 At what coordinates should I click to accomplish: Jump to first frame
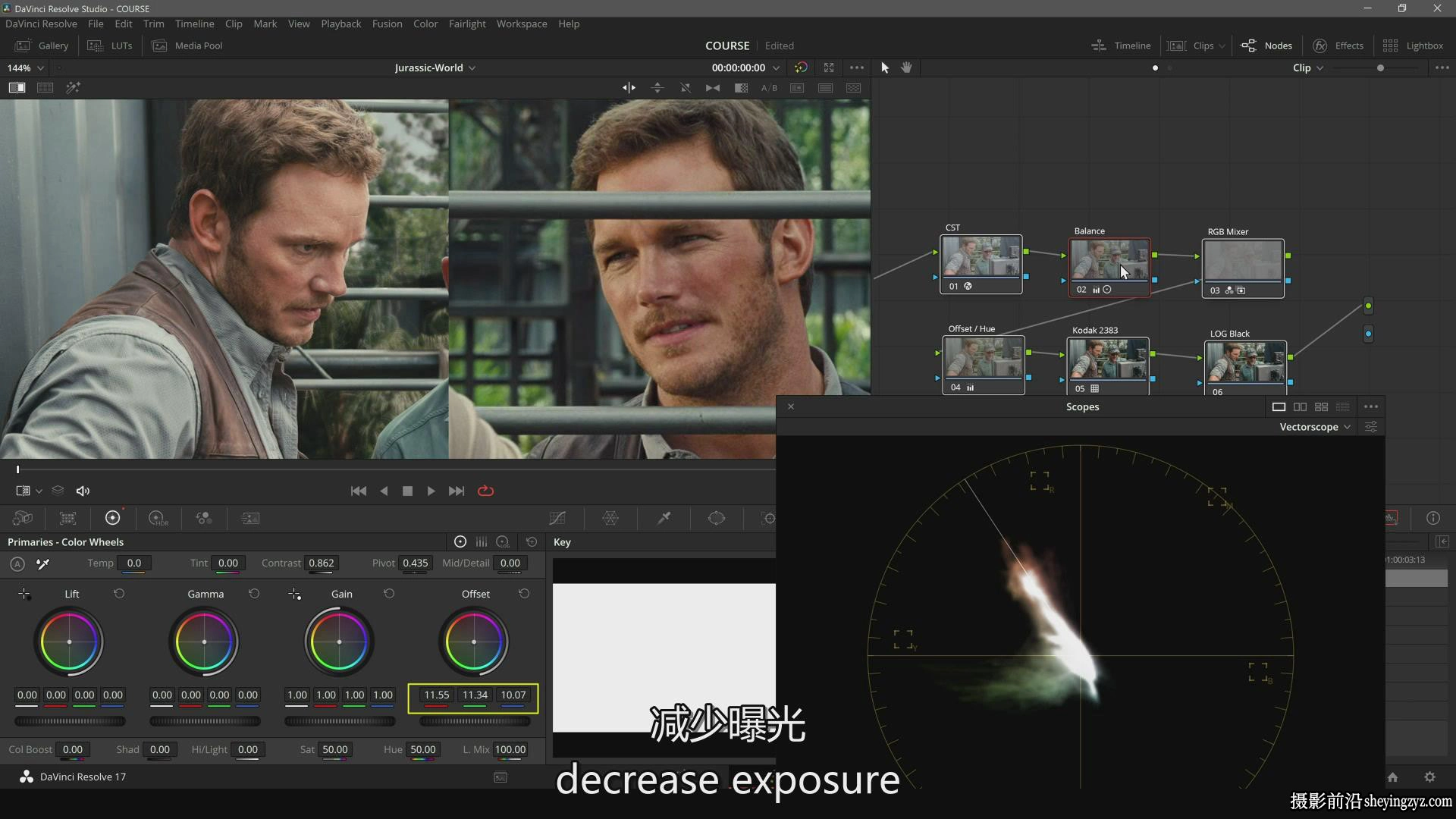click(359, 491)
